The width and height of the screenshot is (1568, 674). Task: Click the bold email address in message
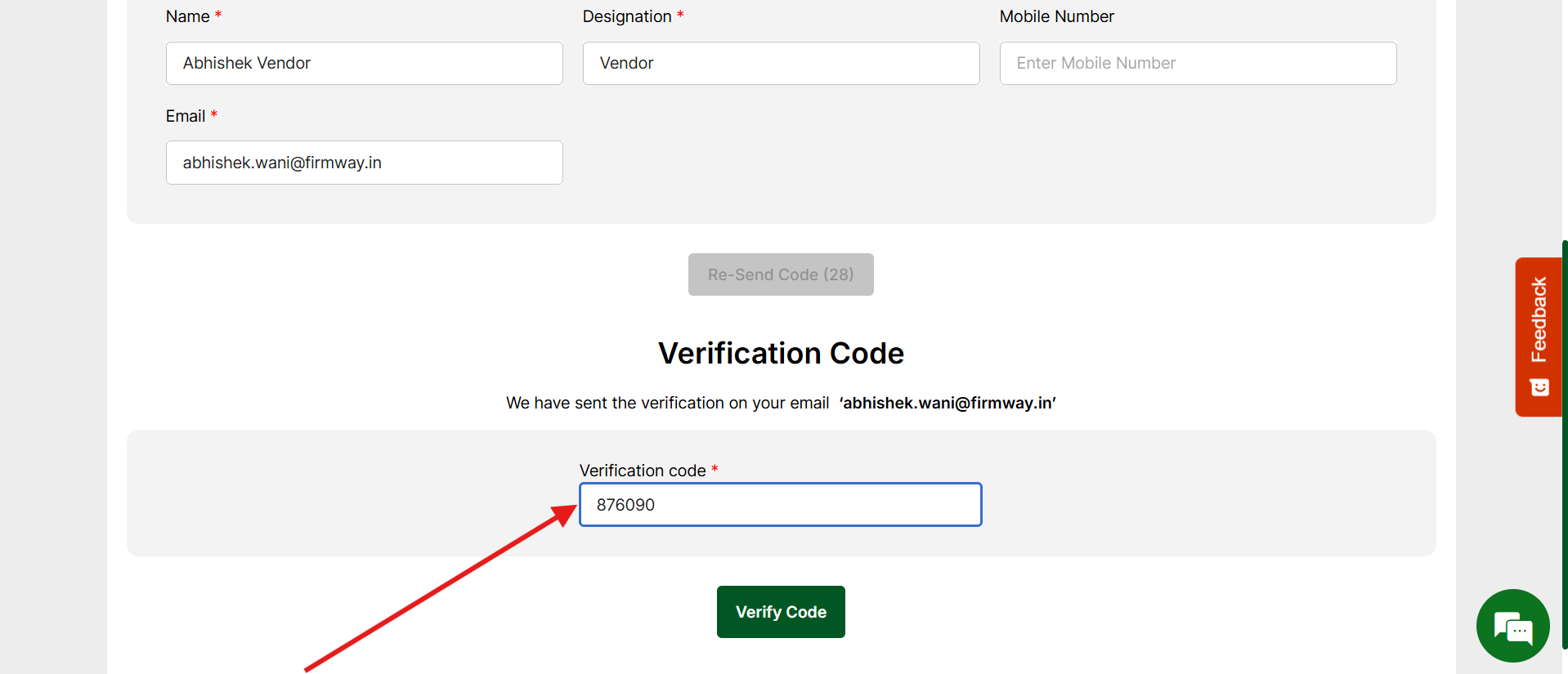pos(948,403)
